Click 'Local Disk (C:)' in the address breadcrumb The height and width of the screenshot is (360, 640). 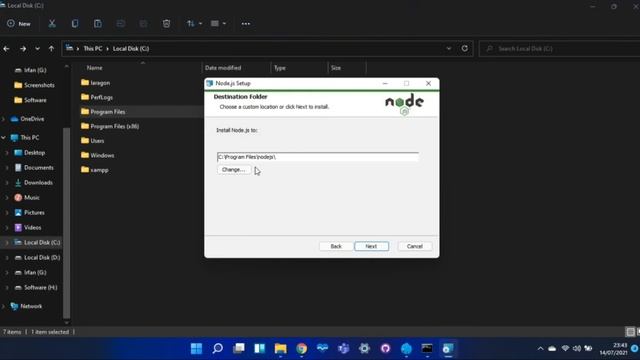[131, 49]
